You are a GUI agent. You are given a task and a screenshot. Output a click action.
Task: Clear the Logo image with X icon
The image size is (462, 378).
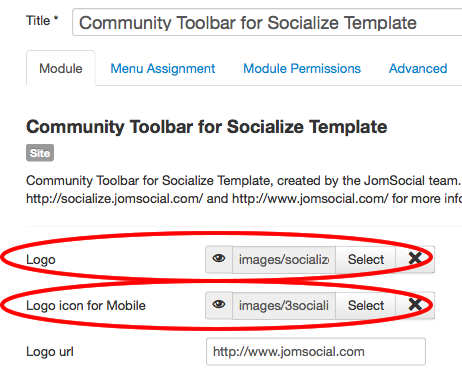(x=415, y=259)
